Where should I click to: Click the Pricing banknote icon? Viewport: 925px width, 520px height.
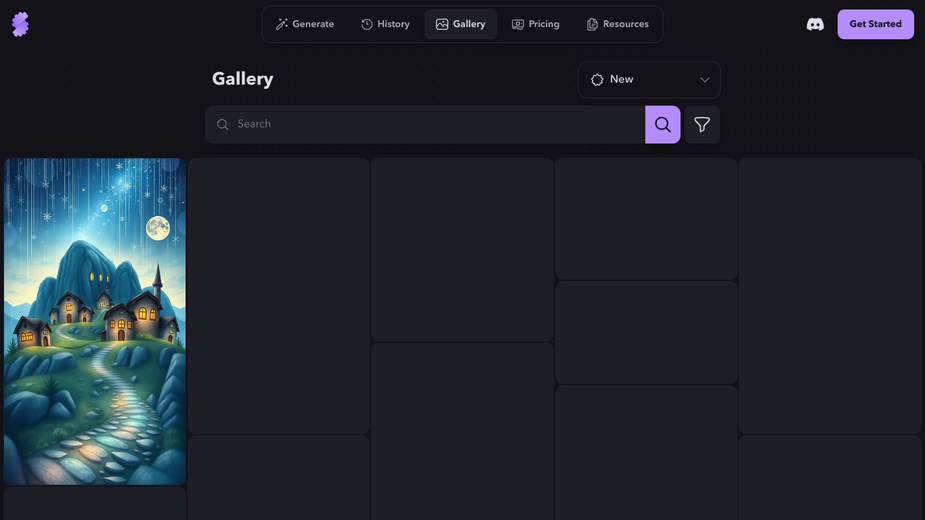(x=517, y=24)
